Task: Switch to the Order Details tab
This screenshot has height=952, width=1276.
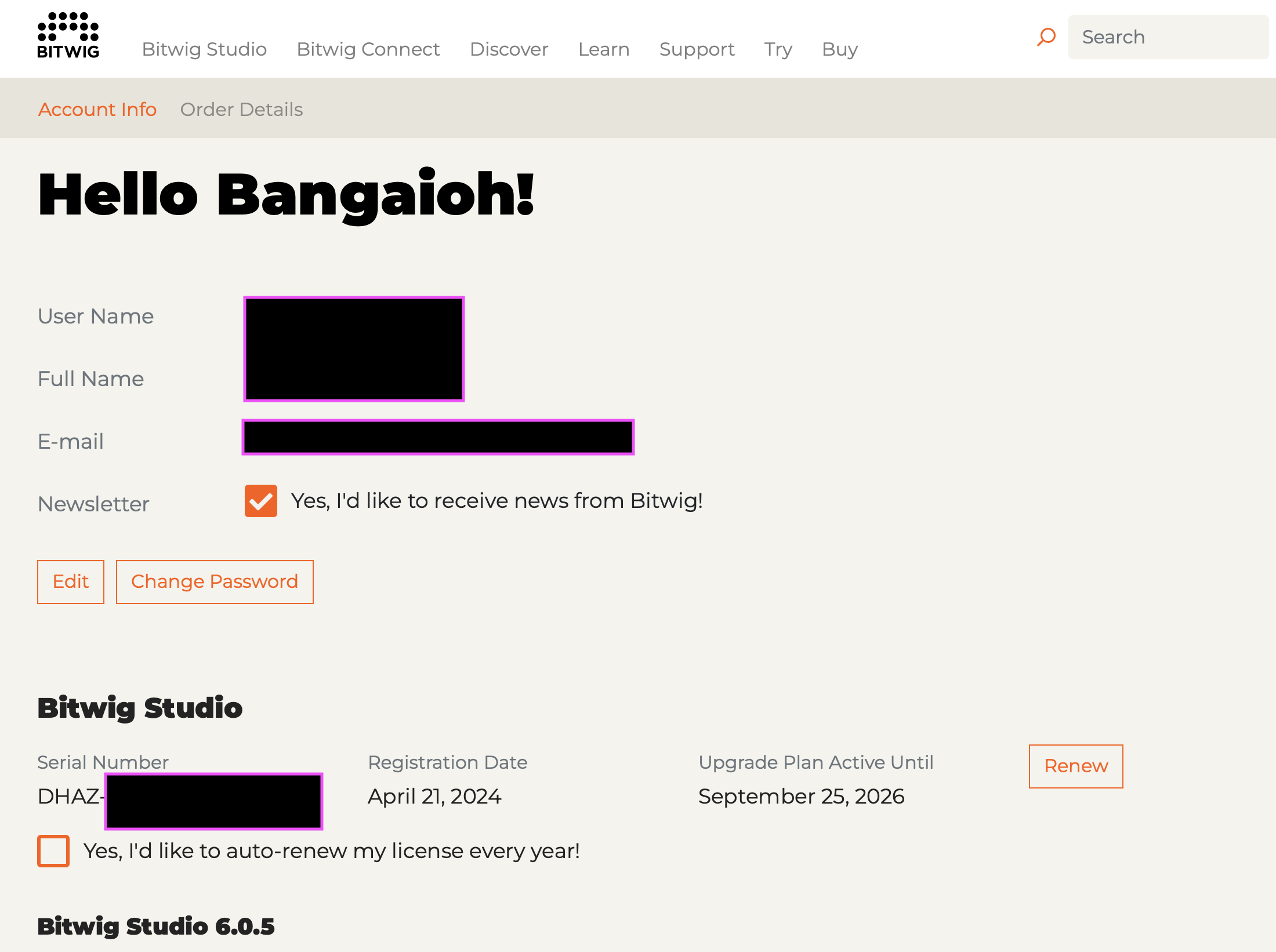Action: tap(241, 110)
